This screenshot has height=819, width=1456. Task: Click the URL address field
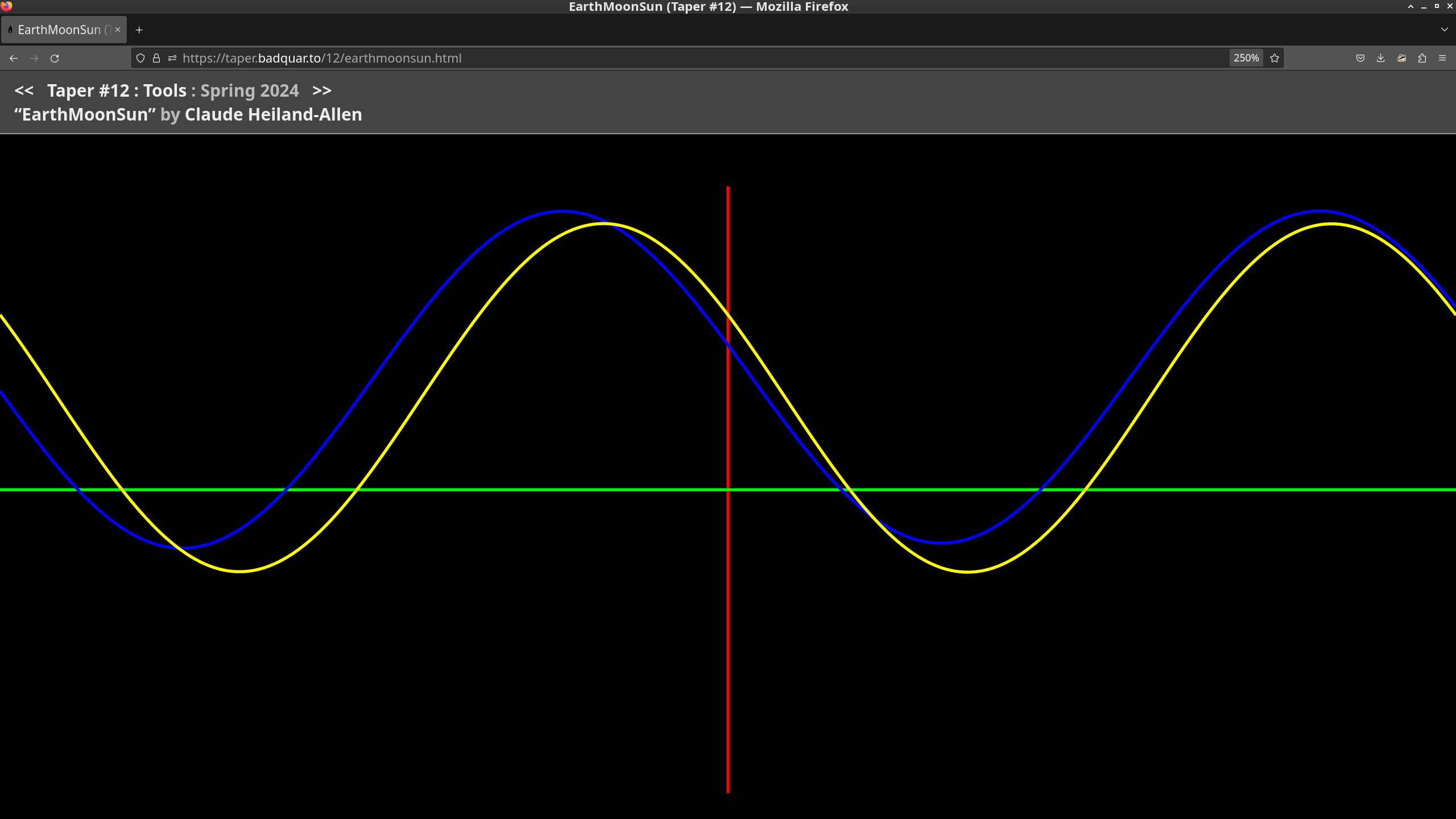tap(682, 58)
